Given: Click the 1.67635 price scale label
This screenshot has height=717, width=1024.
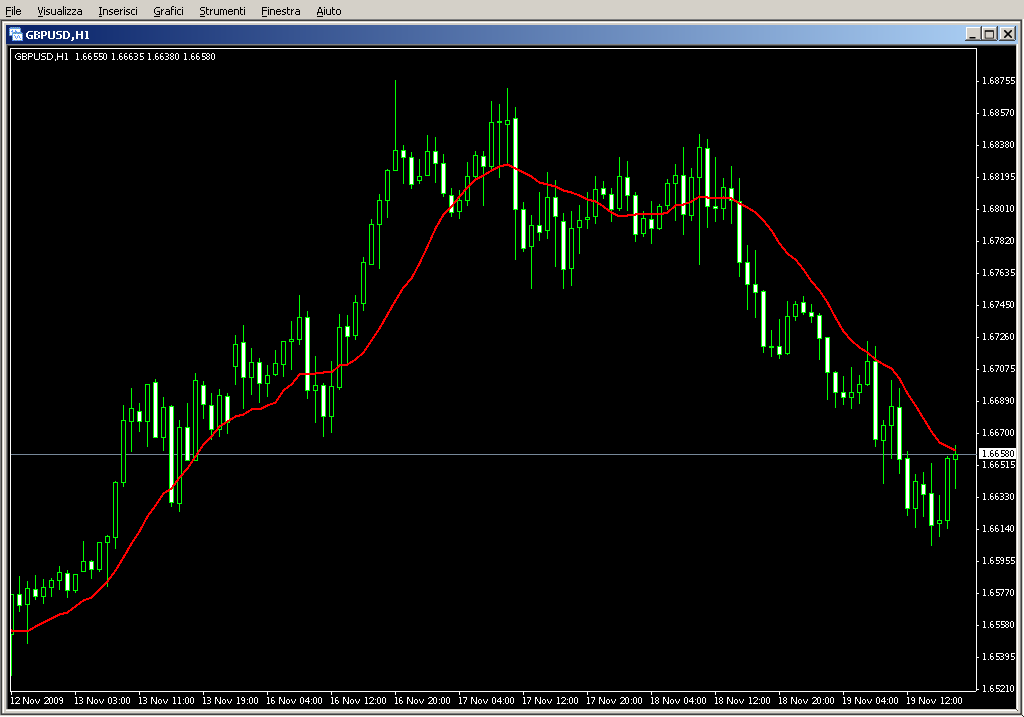Looking at the screenshot, I should 999,273.
